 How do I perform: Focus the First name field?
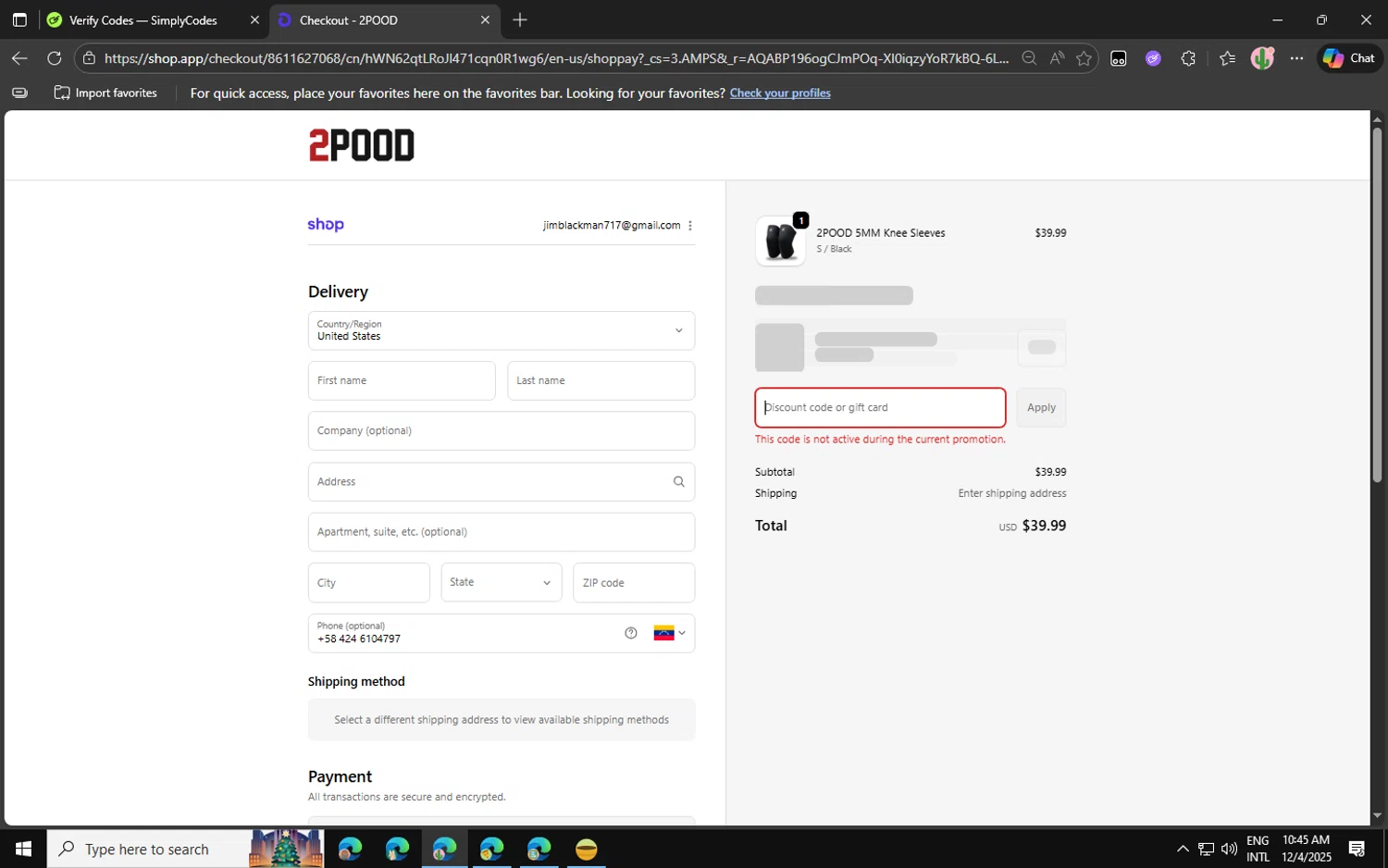[x=402, y=380]
